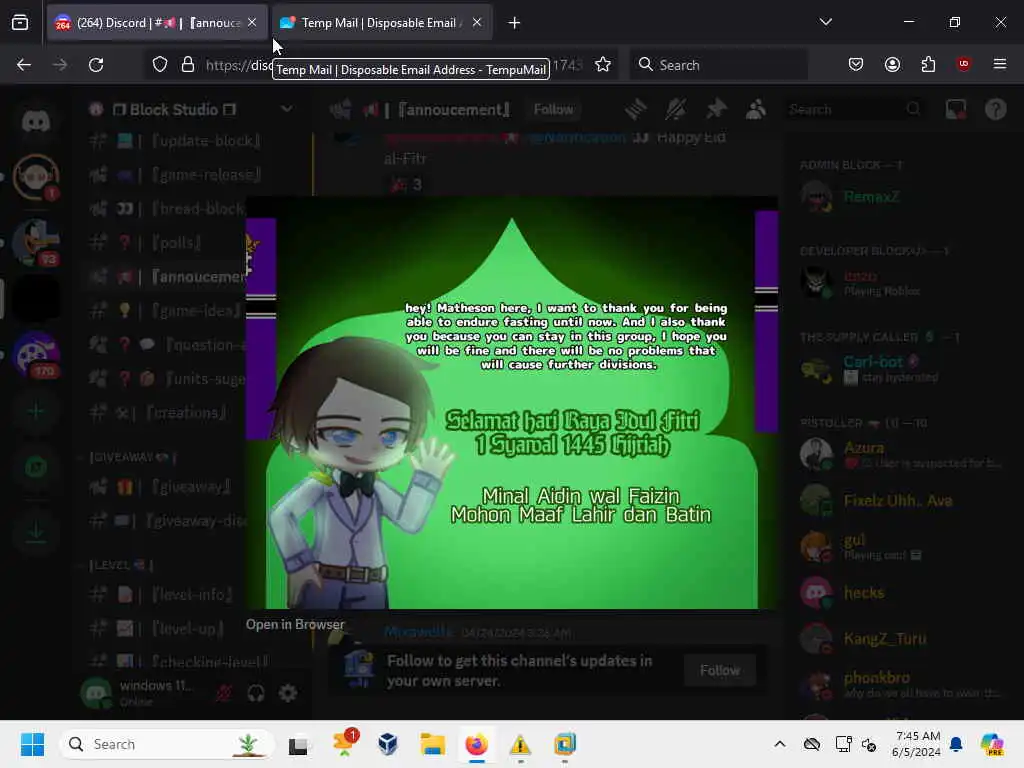Show pinned messages pin icon
Viewport: 1024px width, 768px height.
pos(716,109)
